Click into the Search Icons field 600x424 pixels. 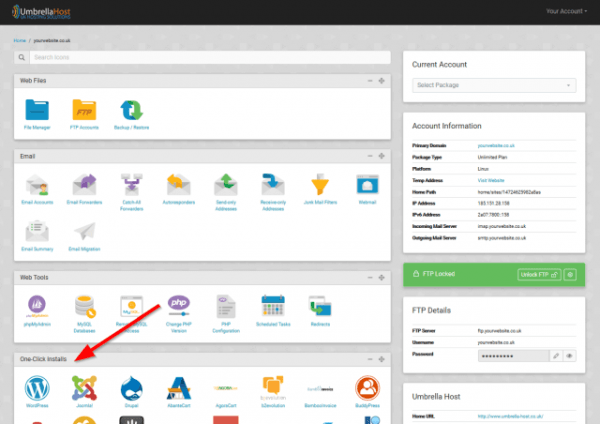200,57
